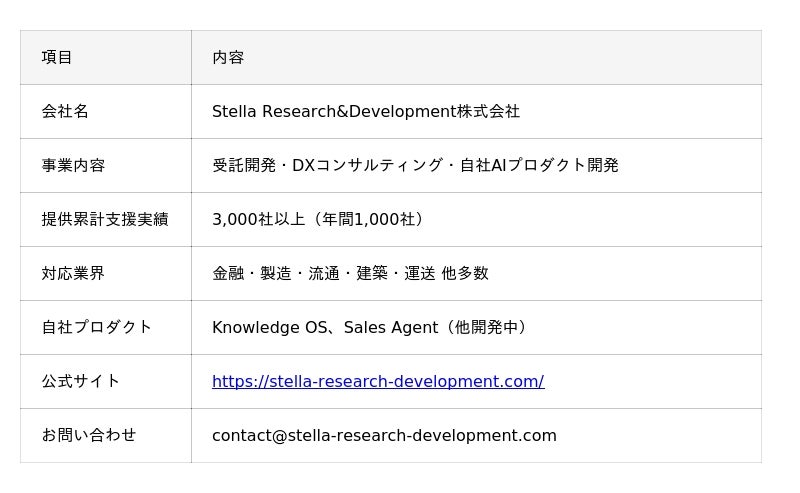Select the お問い合わせ row label
The width and height of the screenshot is (800, 493).
point(89,435)
